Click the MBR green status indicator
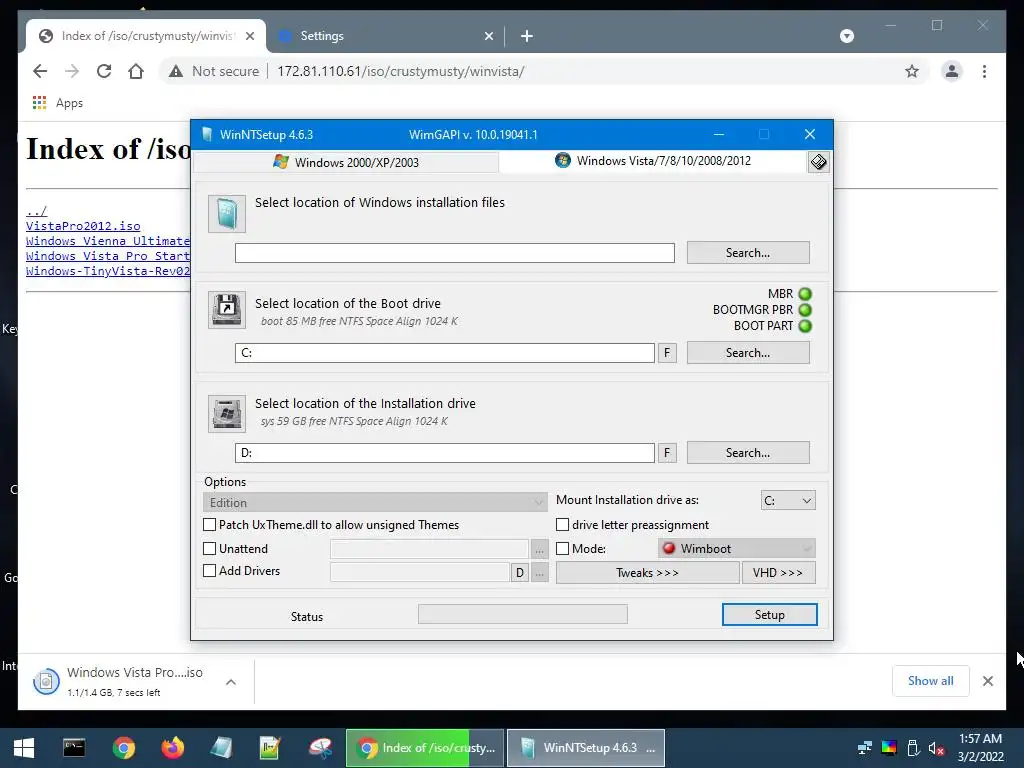1024x768 pixels. click(805, 294)
